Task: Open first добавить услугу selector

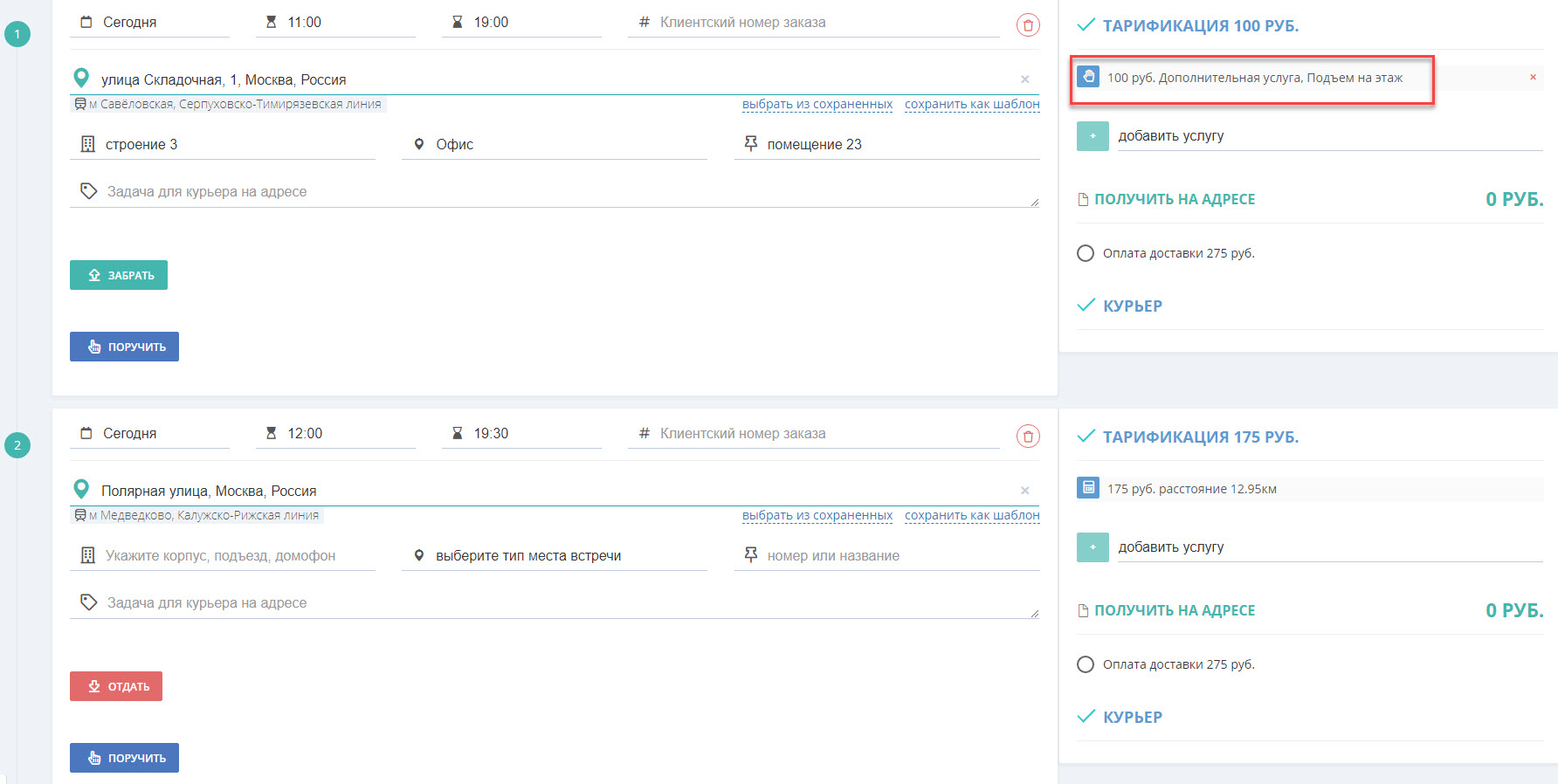Action: [1330, 136]
